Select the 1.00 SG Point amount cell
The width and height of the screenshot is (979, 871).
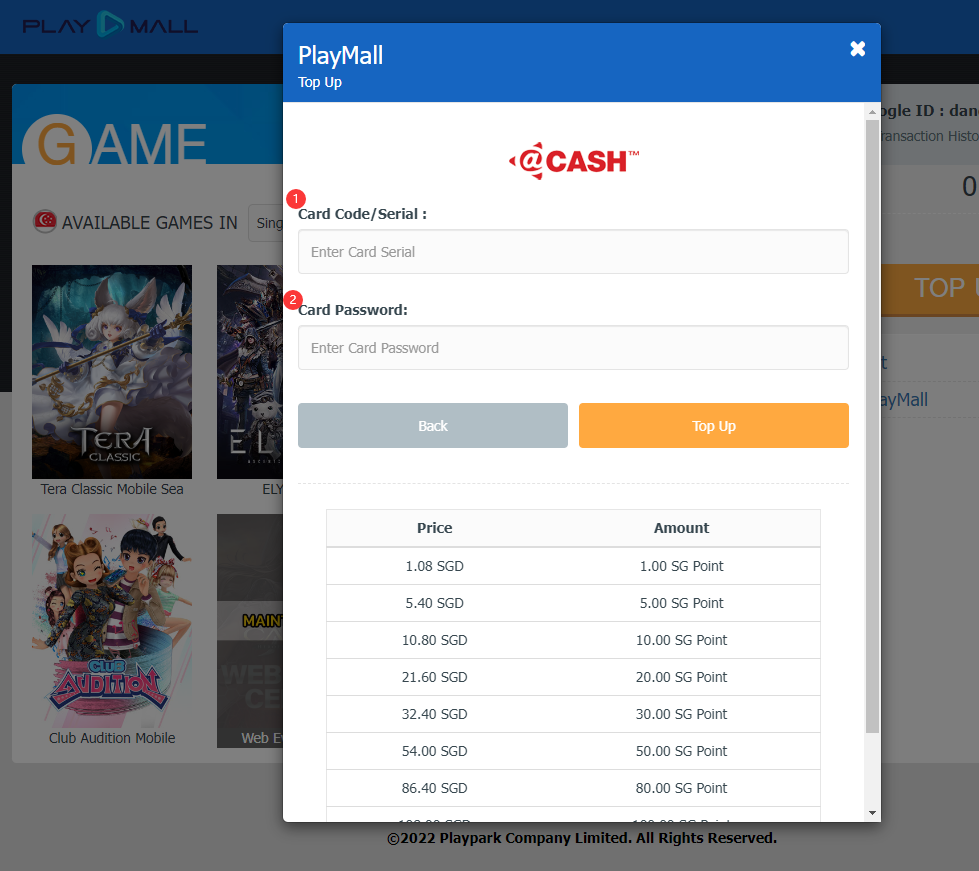[681, 566]
